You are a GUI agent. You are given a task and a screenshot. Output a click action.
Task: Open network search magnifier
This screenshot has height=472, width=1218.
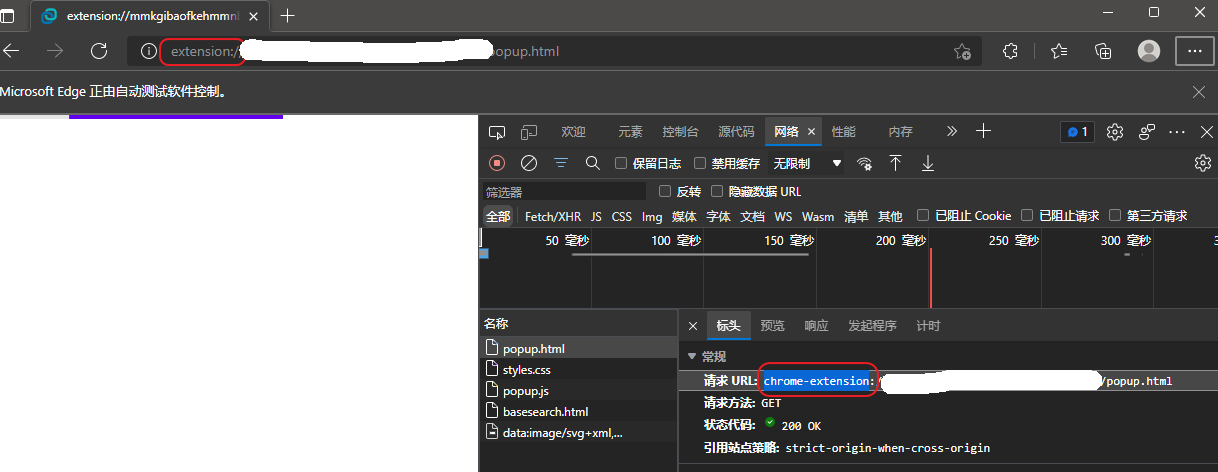coord(592,163)
